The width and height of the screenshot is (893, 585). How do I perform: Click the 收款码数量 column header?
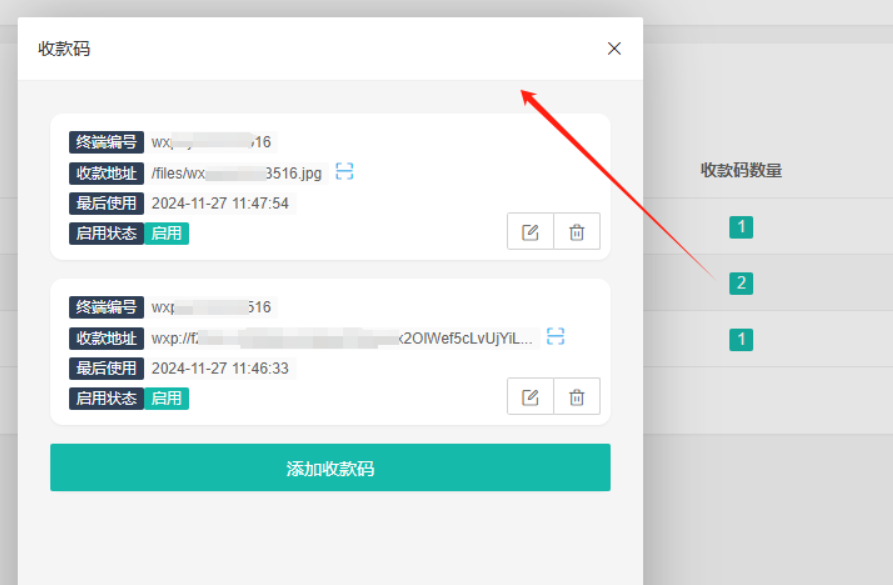coord(741,171)
